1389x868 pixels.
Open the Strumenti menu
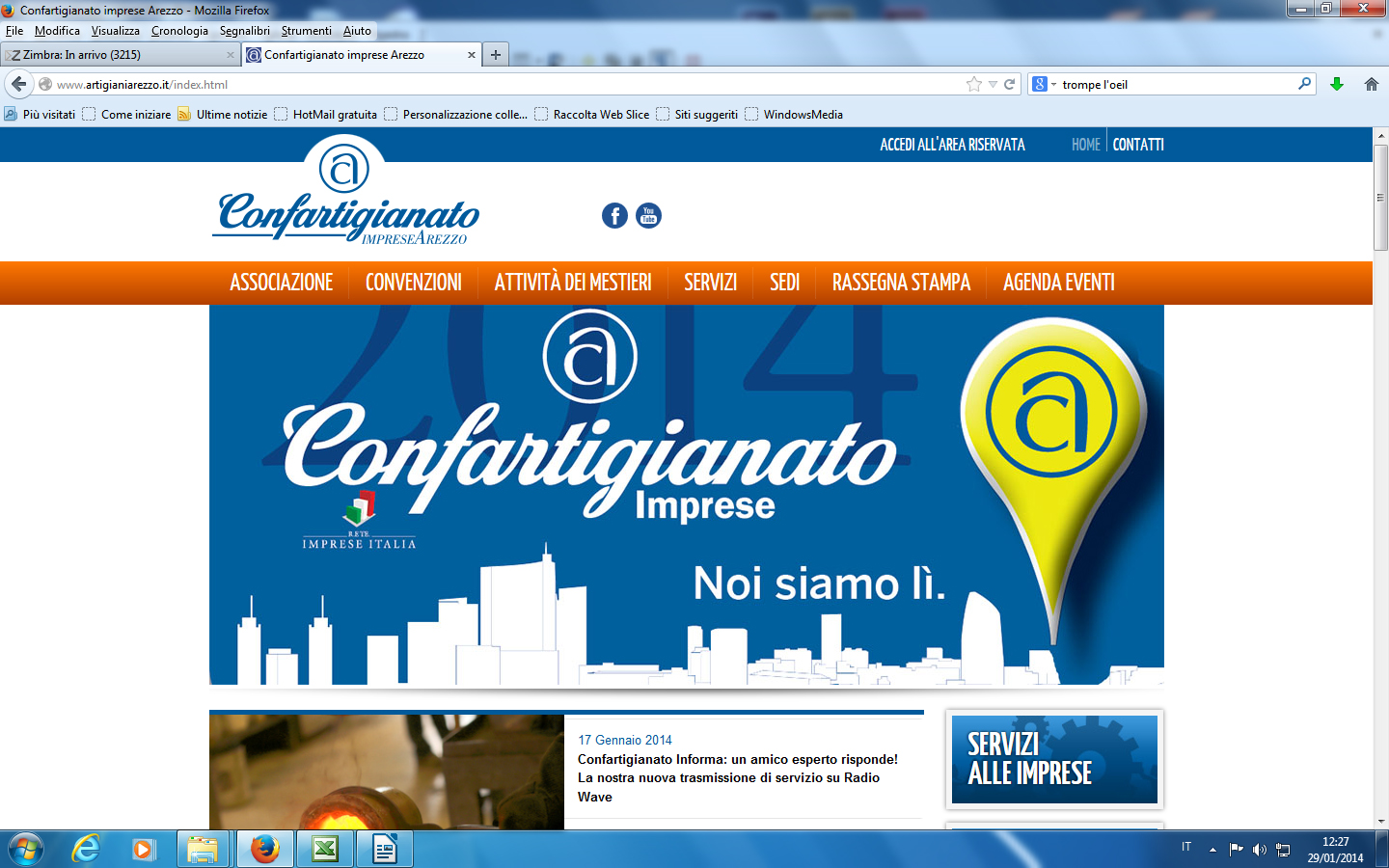coord(306,31)
